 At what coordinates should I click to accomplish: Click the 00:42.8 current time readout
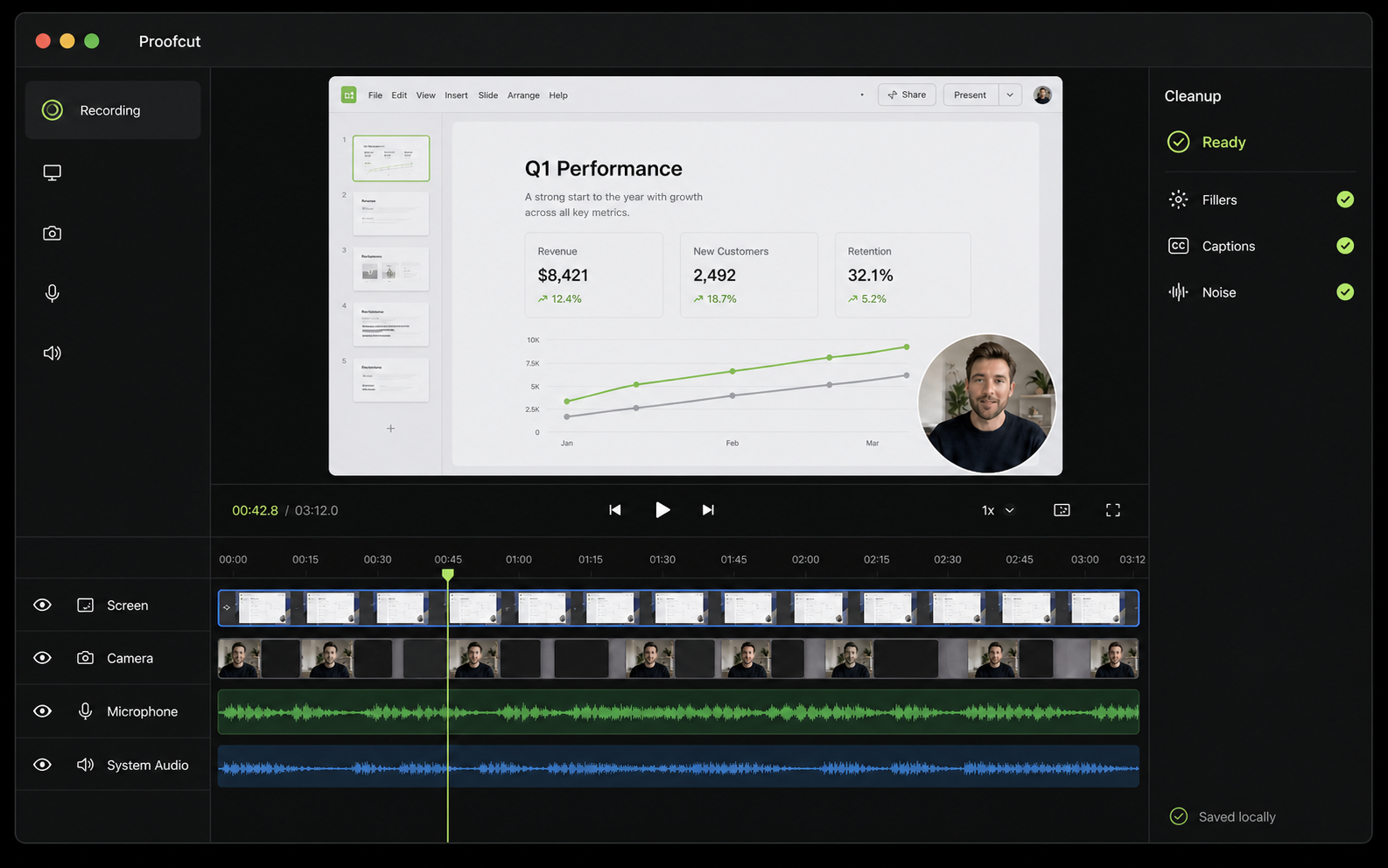coord(255,510)
